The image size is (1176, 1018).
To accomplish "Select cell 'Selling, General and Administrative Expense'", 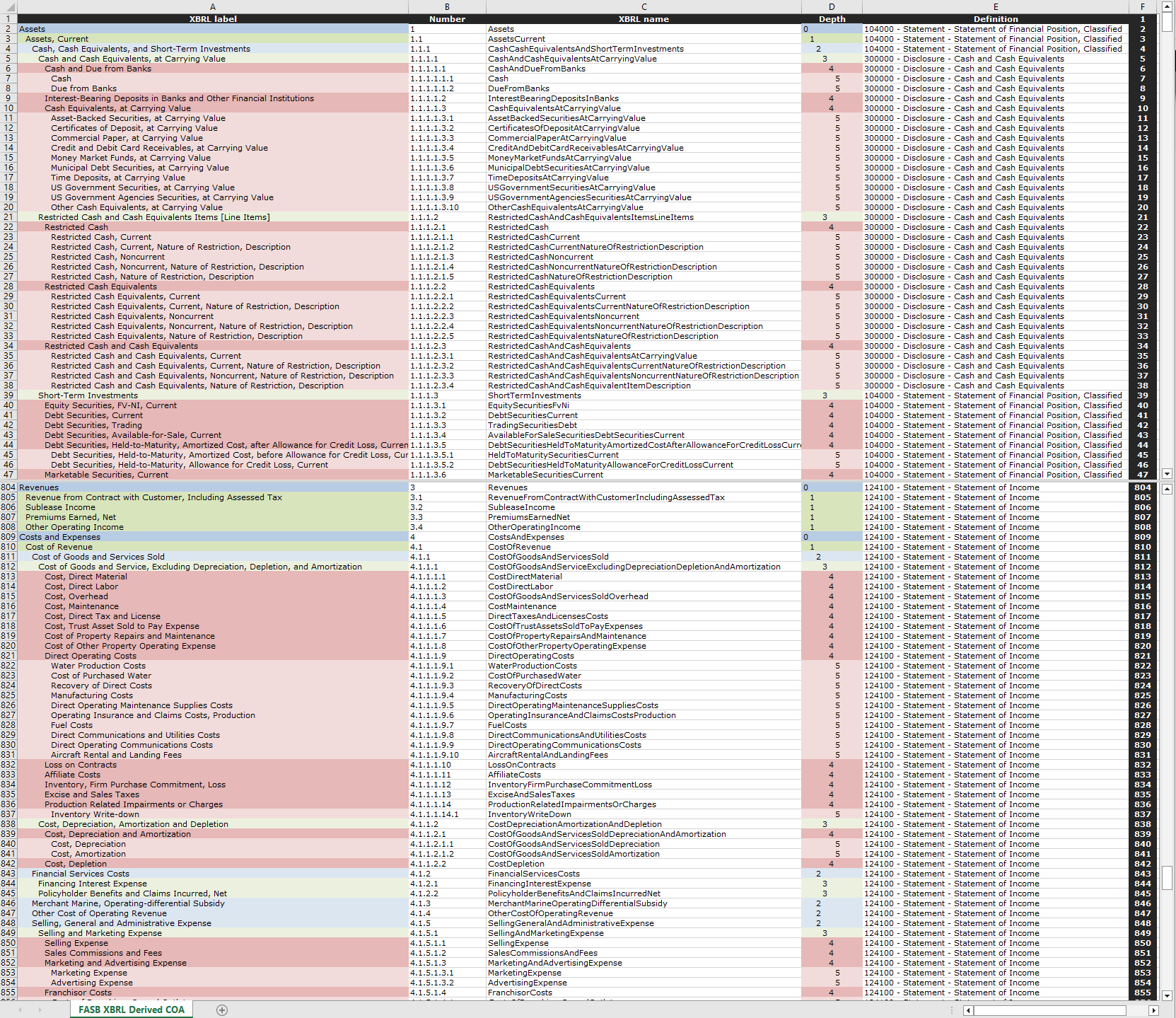I will coord(213,923).
